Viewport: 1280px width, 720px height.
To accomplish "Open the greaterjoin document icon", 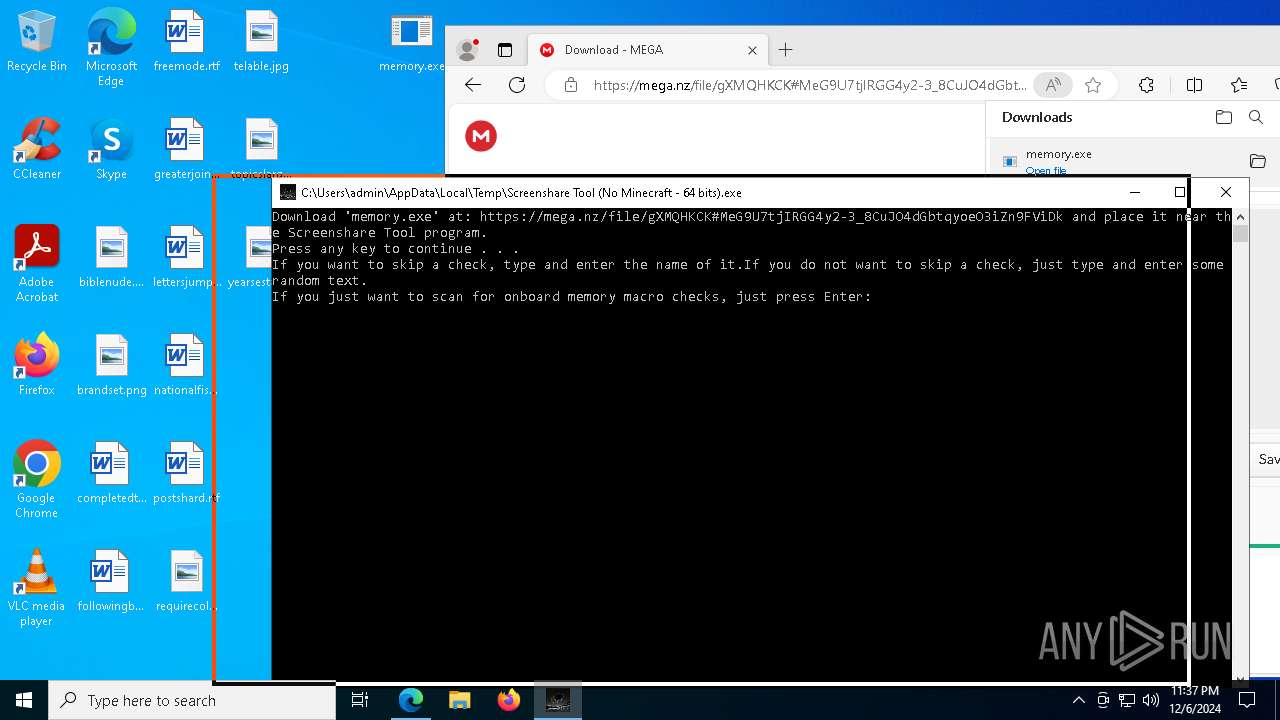I will click(186, 149).
